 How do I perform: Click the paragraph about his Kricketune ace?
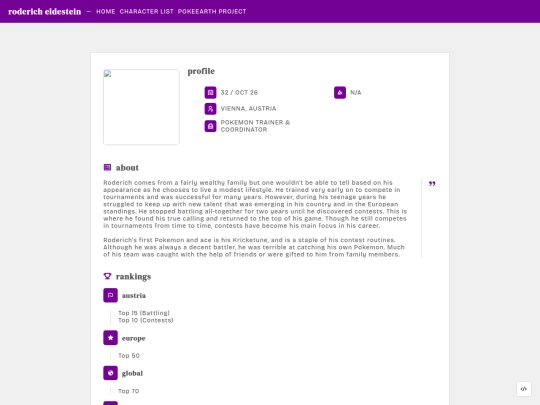tap(254, 247)
